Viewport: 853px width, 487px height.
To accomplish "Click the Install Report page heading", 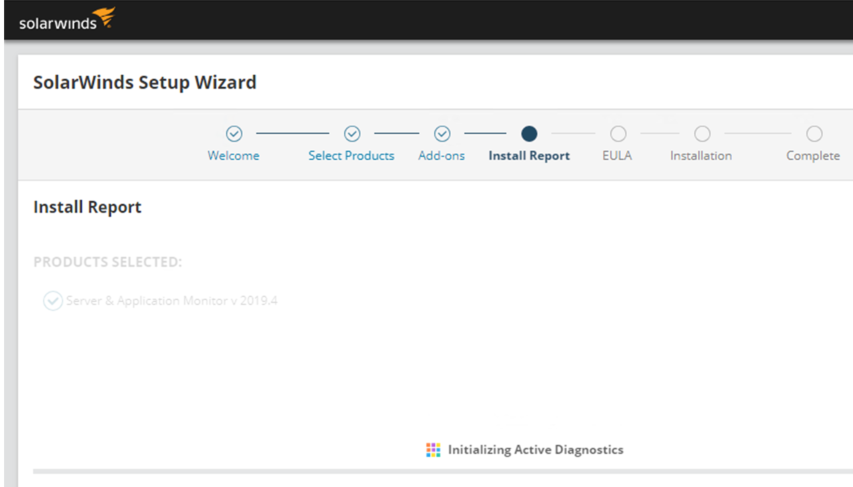I will pyautogui.click(x=87, y=207).
